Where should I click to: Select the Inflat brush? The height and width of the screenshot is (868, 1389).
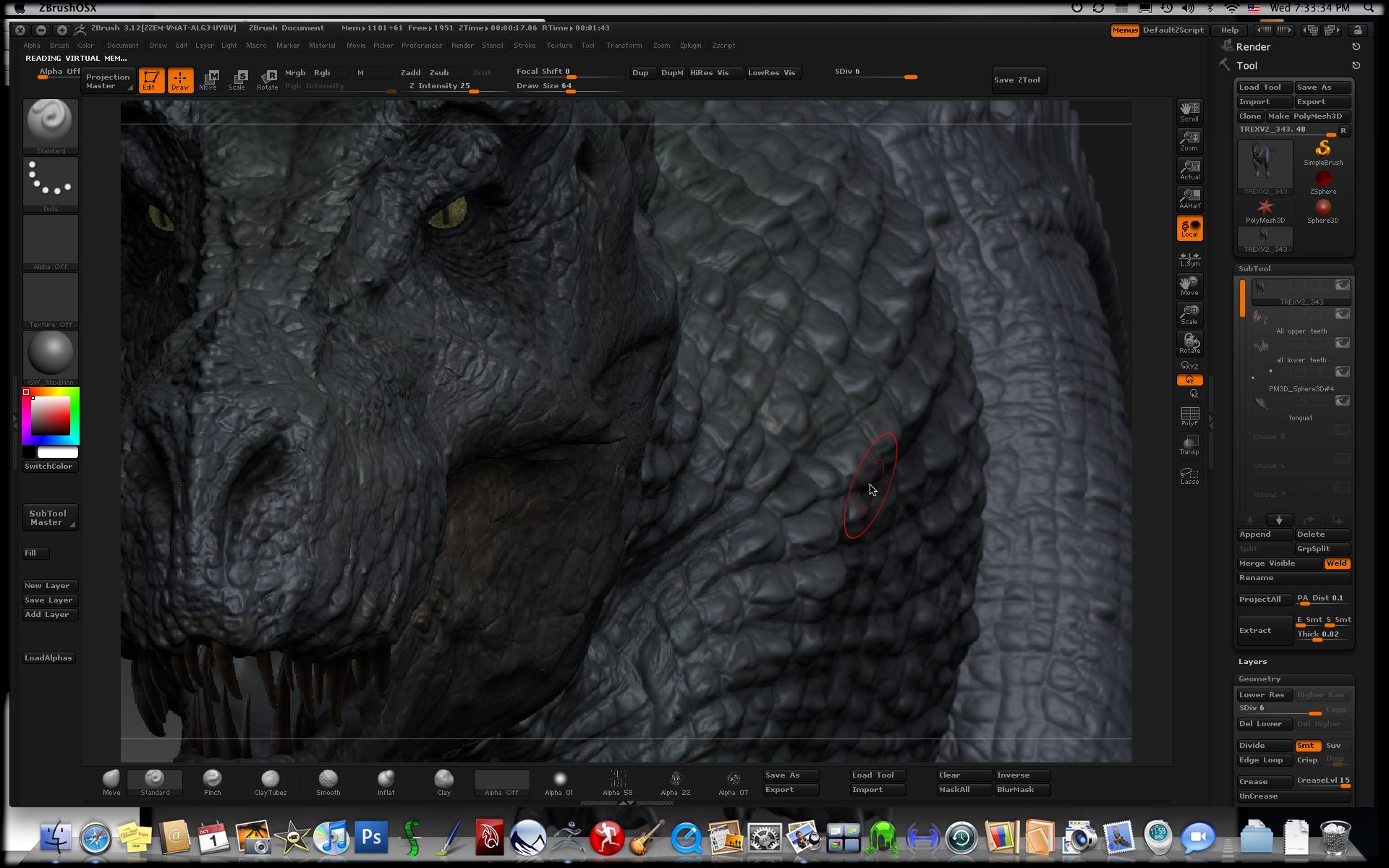(386, 782)
